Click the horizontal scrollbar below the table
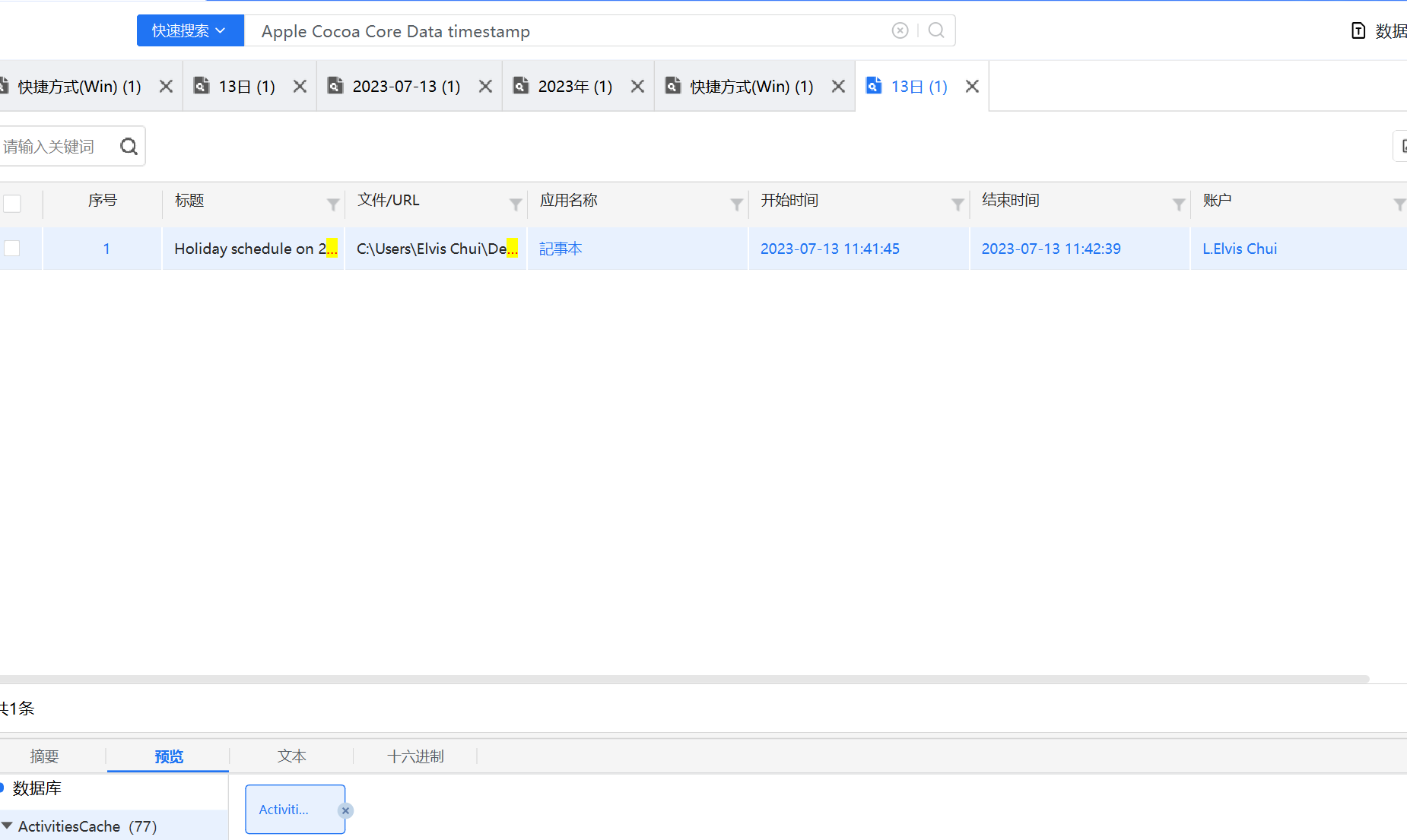Screen dimensions: 1407x840 tap(684, 679)
